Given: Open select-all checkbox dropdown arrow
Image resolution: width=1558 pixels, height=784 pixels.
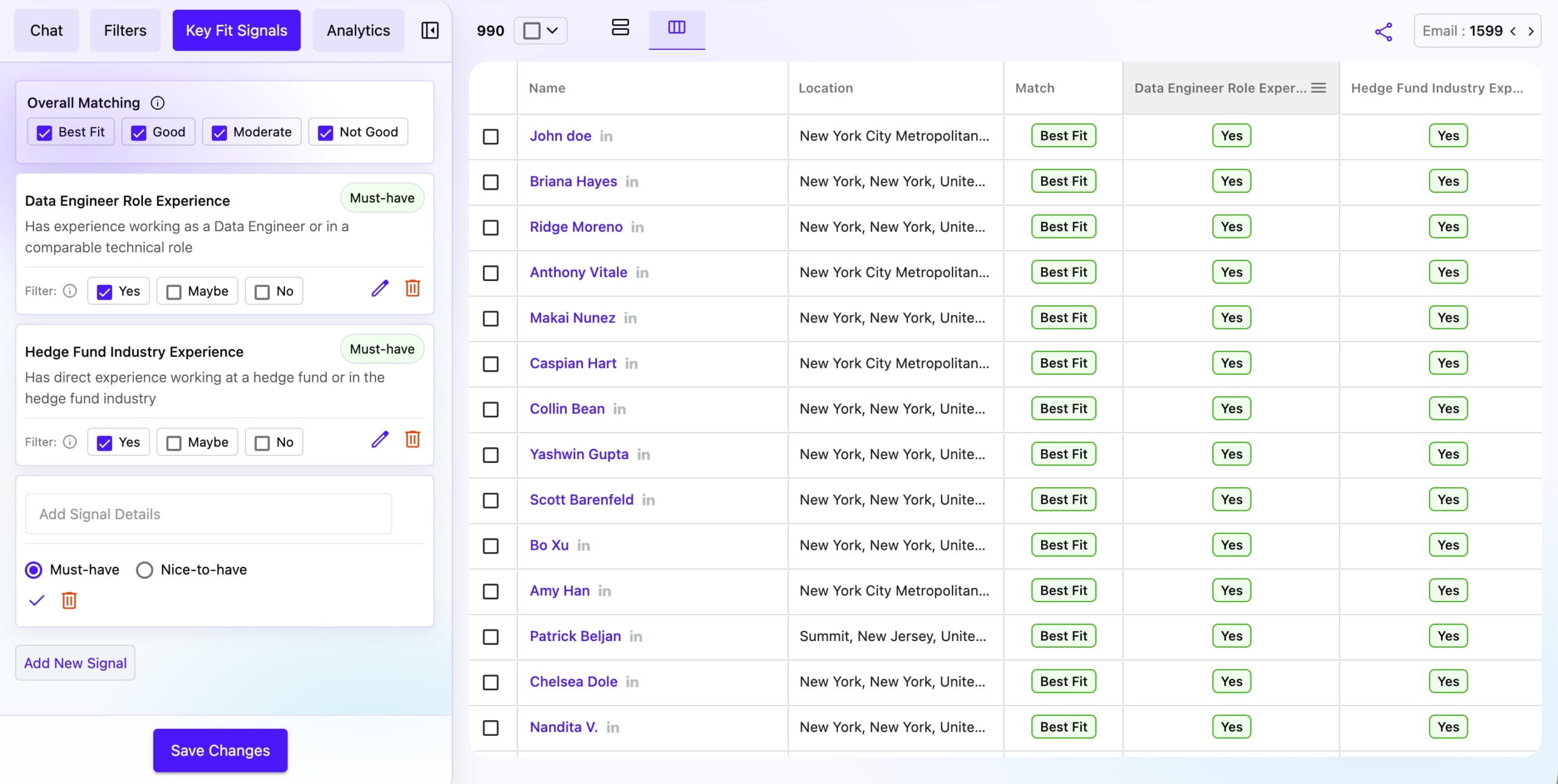Looking at the screenshot, I should coord(553,30).
